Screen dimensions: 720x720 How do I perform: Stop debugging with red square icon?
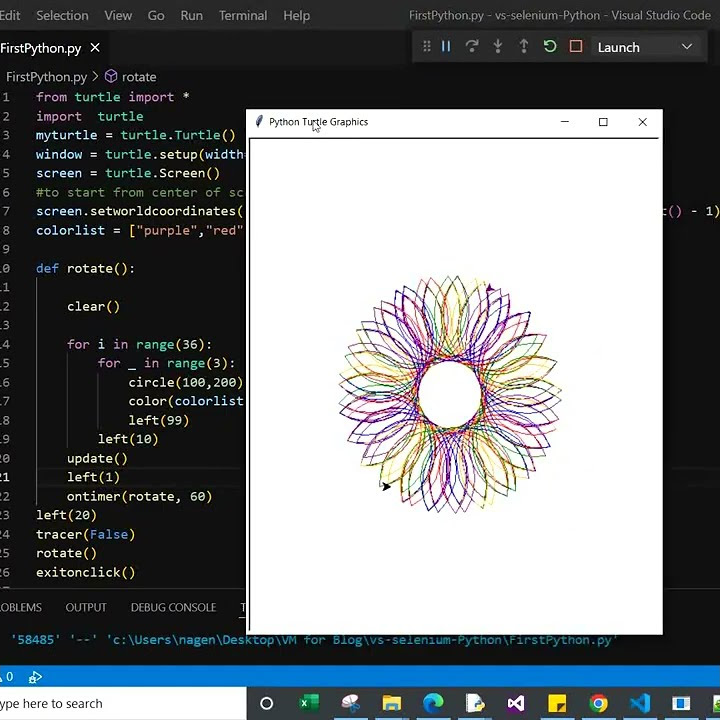point(576,46)
